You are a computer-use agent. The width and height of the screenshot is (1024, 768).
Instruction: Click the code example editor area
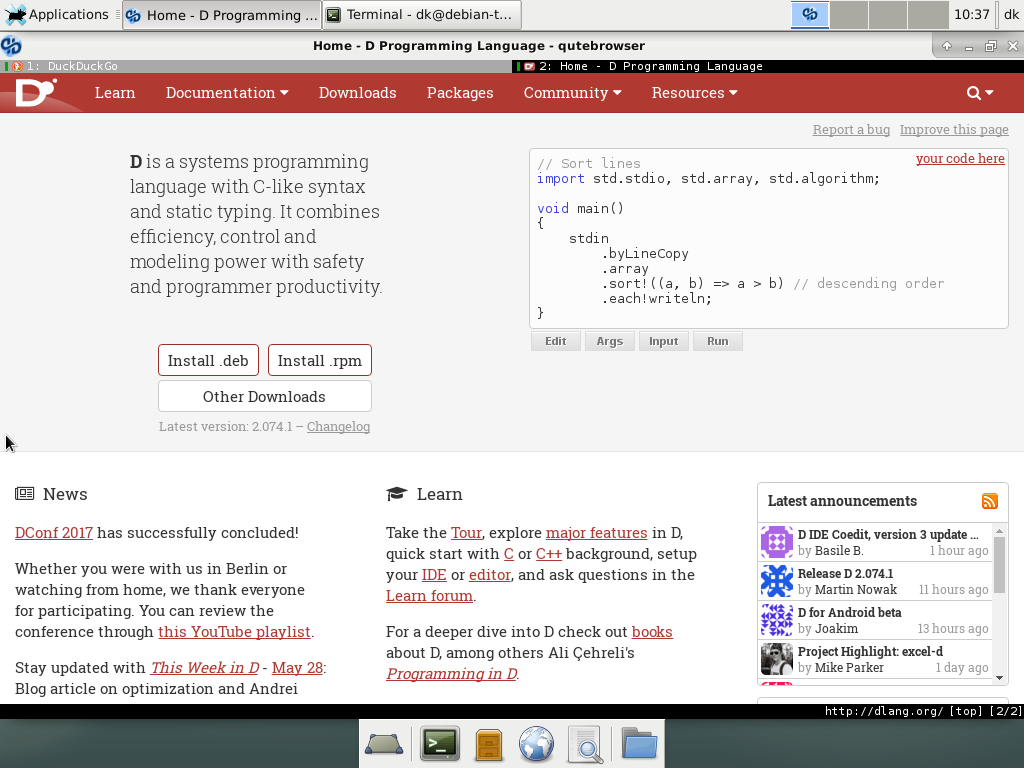point(769,238)
